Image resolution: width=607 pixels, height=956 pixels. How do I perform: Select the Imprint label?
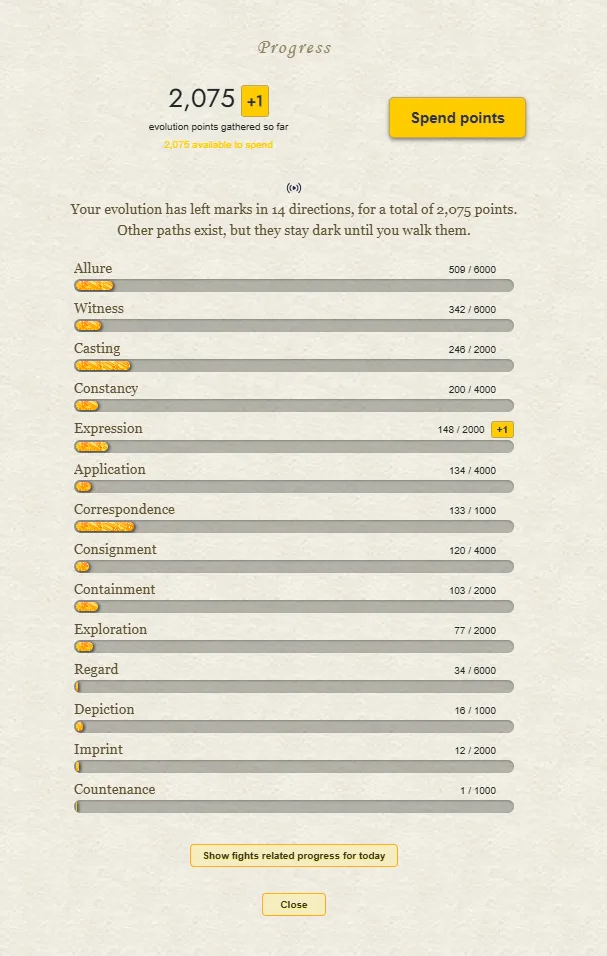[98, 749]
